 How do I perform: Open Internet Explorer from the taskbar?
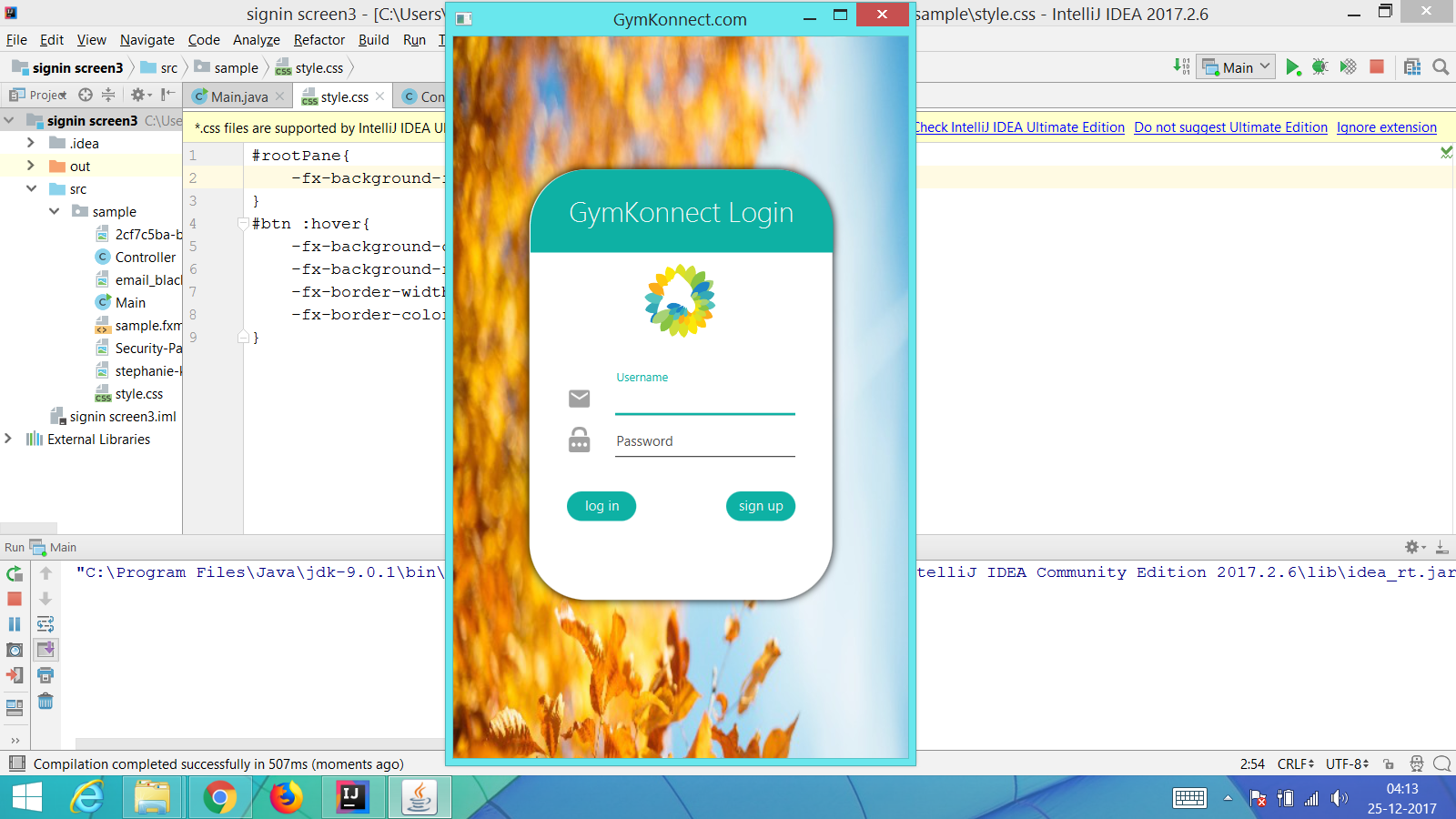tap(86, 798)
